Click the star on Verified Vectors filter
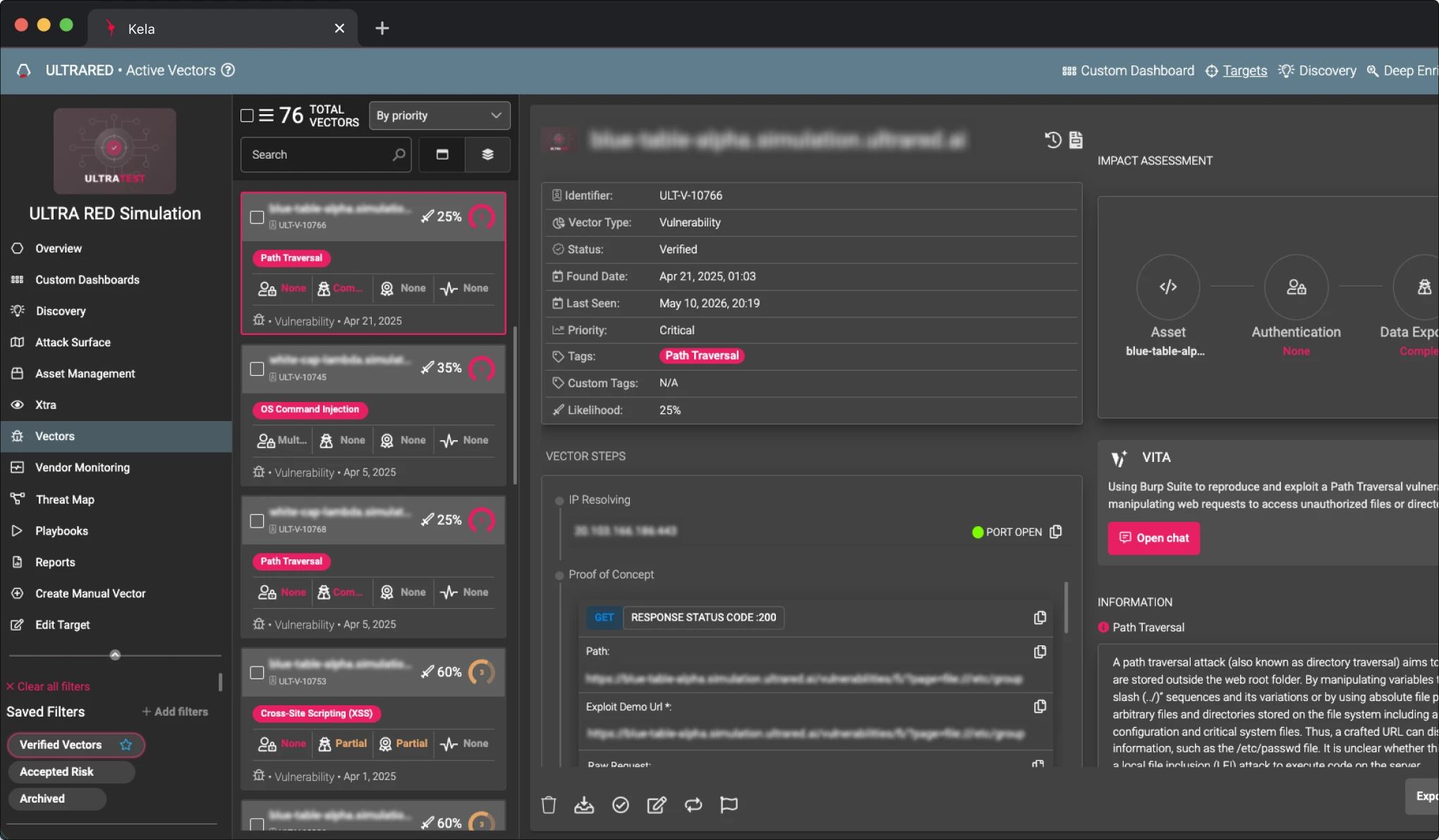 click(126, 745)
